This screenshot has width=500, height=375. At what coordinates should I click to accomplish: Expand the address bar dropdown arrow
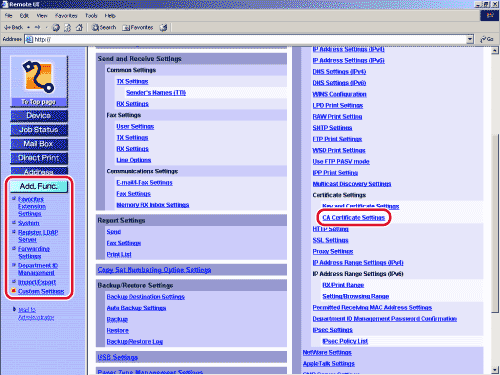pos(470,39)
